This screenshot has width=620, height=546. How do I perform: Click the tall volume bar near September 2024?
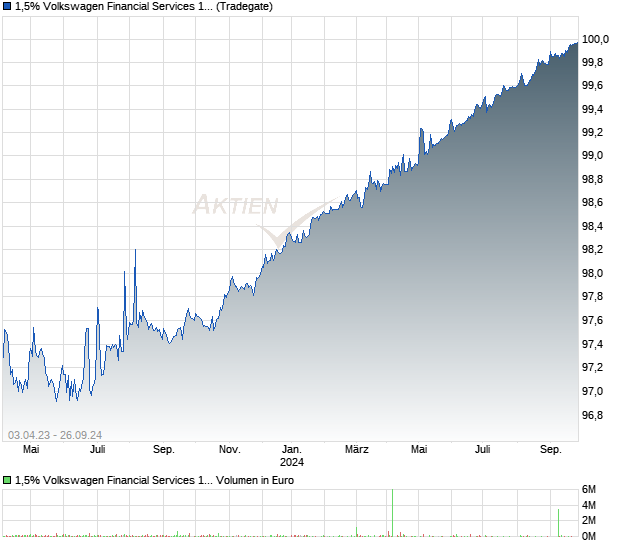point(558,520)
